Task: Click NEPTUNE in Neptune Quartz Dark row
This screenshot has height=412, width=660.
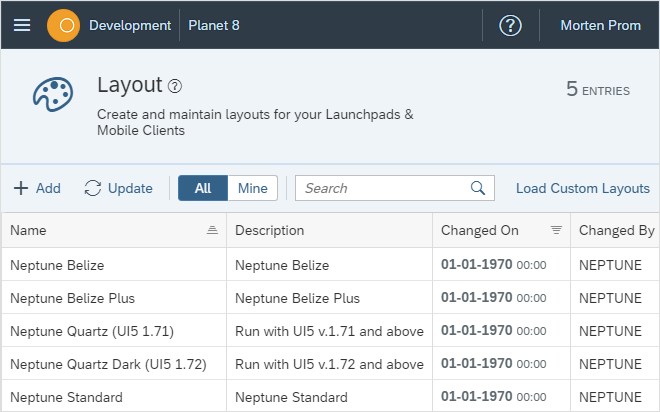Action: pos(610,364)
